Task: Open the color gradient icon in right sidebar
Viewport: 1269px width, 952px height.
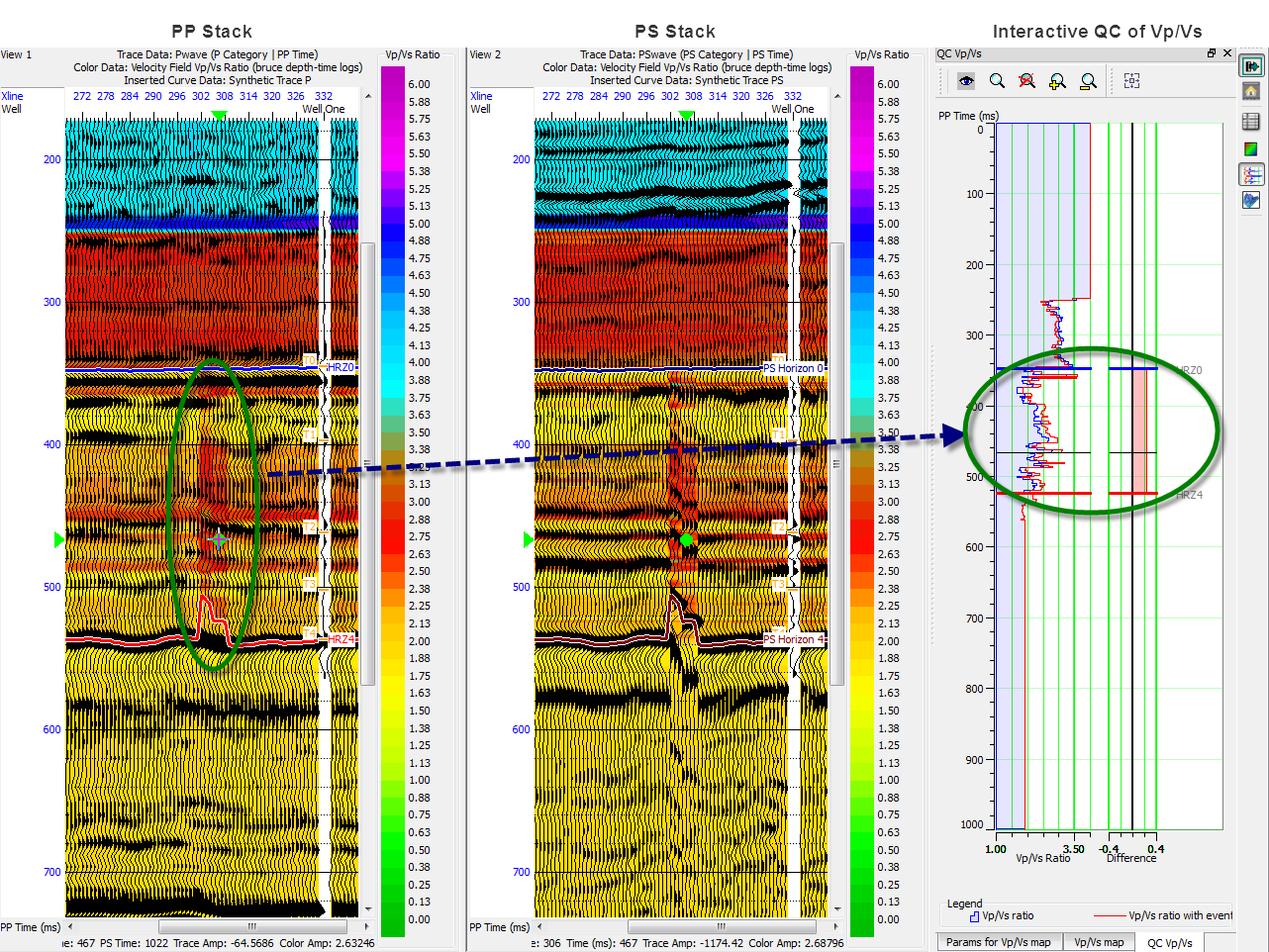Action: [x=1250, y=146]
